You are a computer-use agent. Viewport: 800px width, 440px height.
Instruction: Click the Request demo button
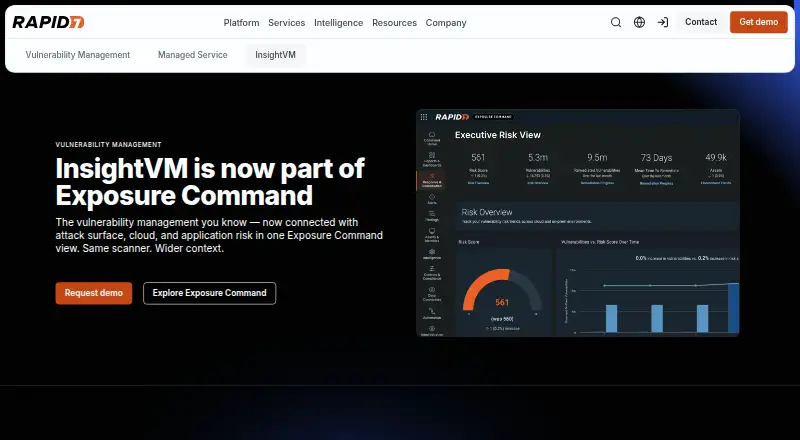pos(94,293)
